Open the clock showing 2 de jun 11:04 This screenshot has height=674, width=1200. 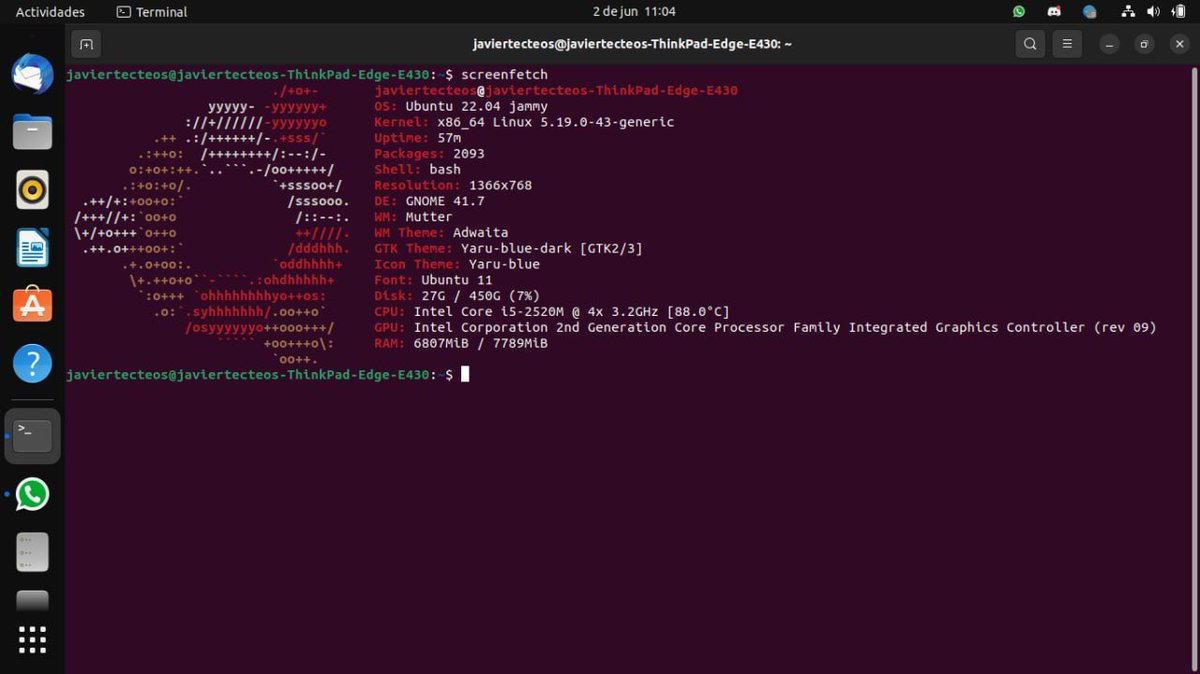[634, 12]
